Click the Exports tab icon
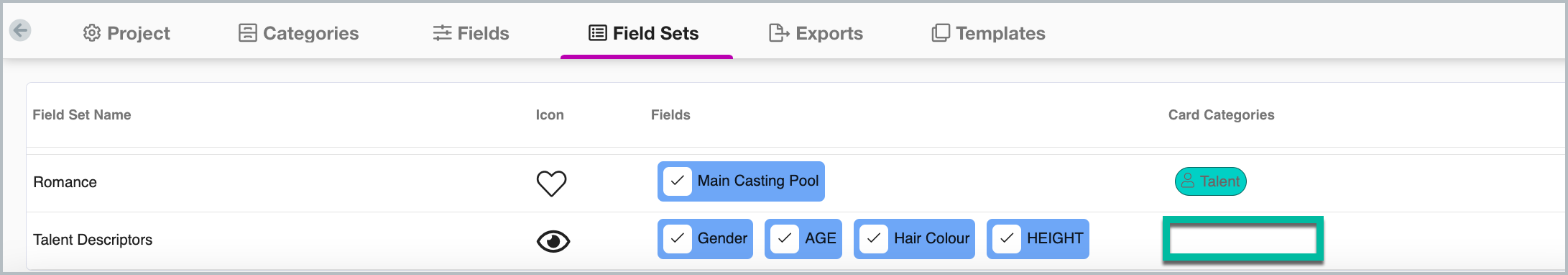Screen dimensions: 1568x275 click(779, 33)
